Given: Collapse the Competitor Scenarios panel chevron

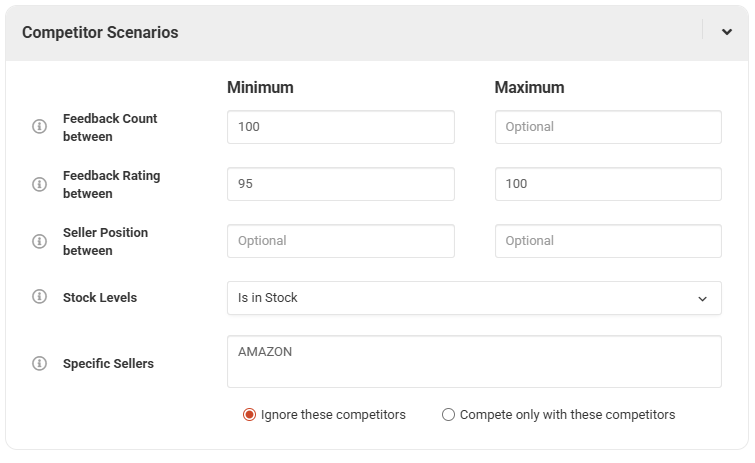Looking at the screenshot, I should 727,32.
